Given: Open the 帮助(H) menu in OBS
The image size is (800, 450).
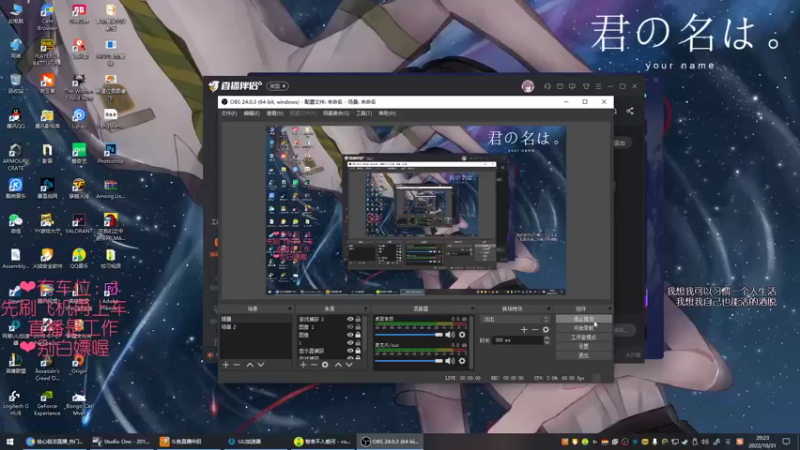Looking at the screenshot, I should click(387, 113).
